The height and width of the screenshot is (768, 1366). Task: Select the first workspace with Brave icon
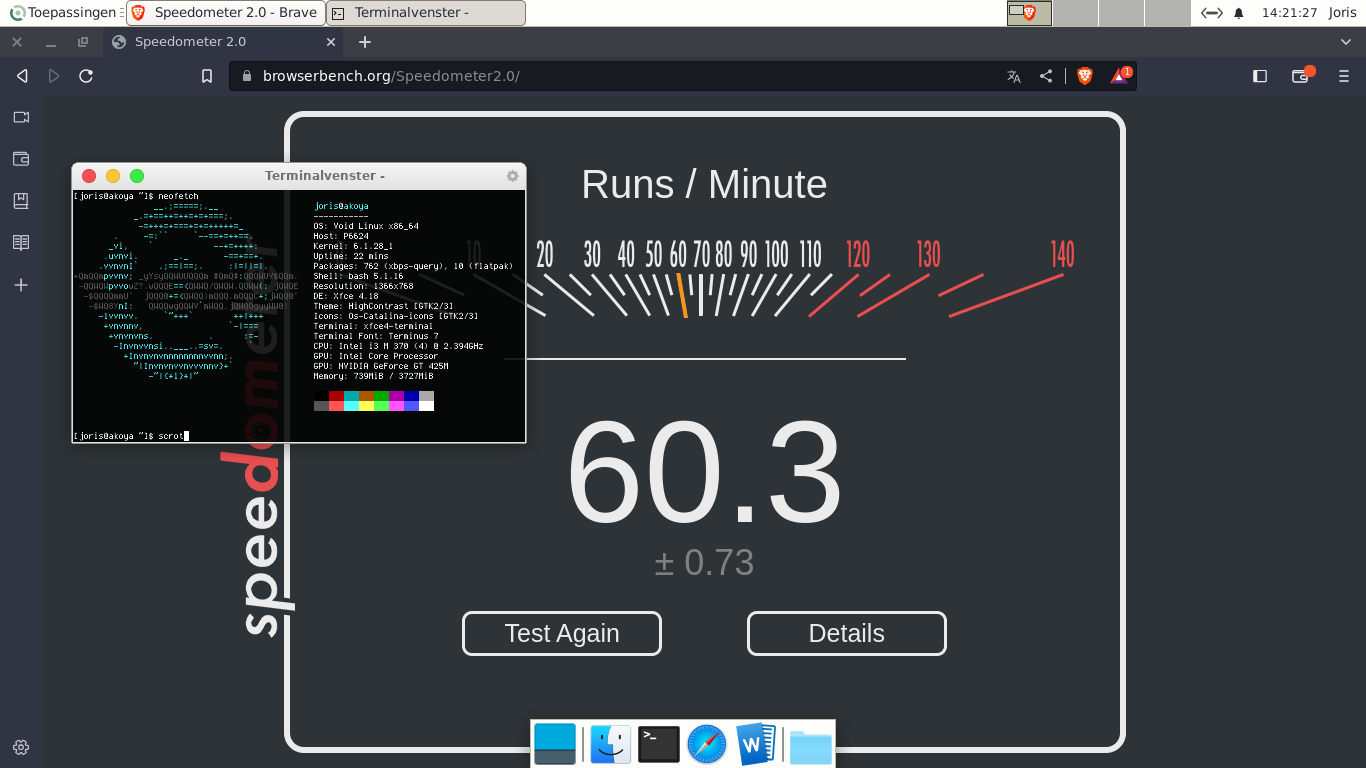[x=1029, y=13]
